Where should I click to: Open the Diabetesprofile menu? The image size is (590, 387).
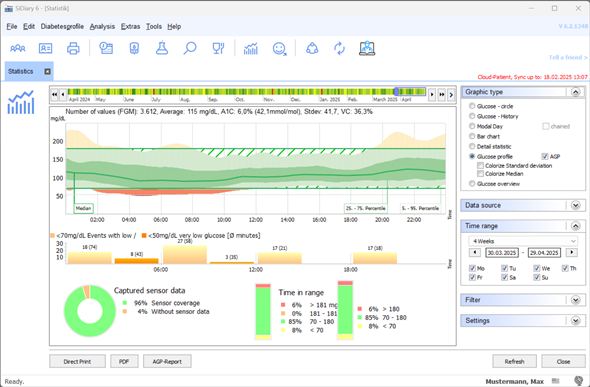(x=62, y=27)
